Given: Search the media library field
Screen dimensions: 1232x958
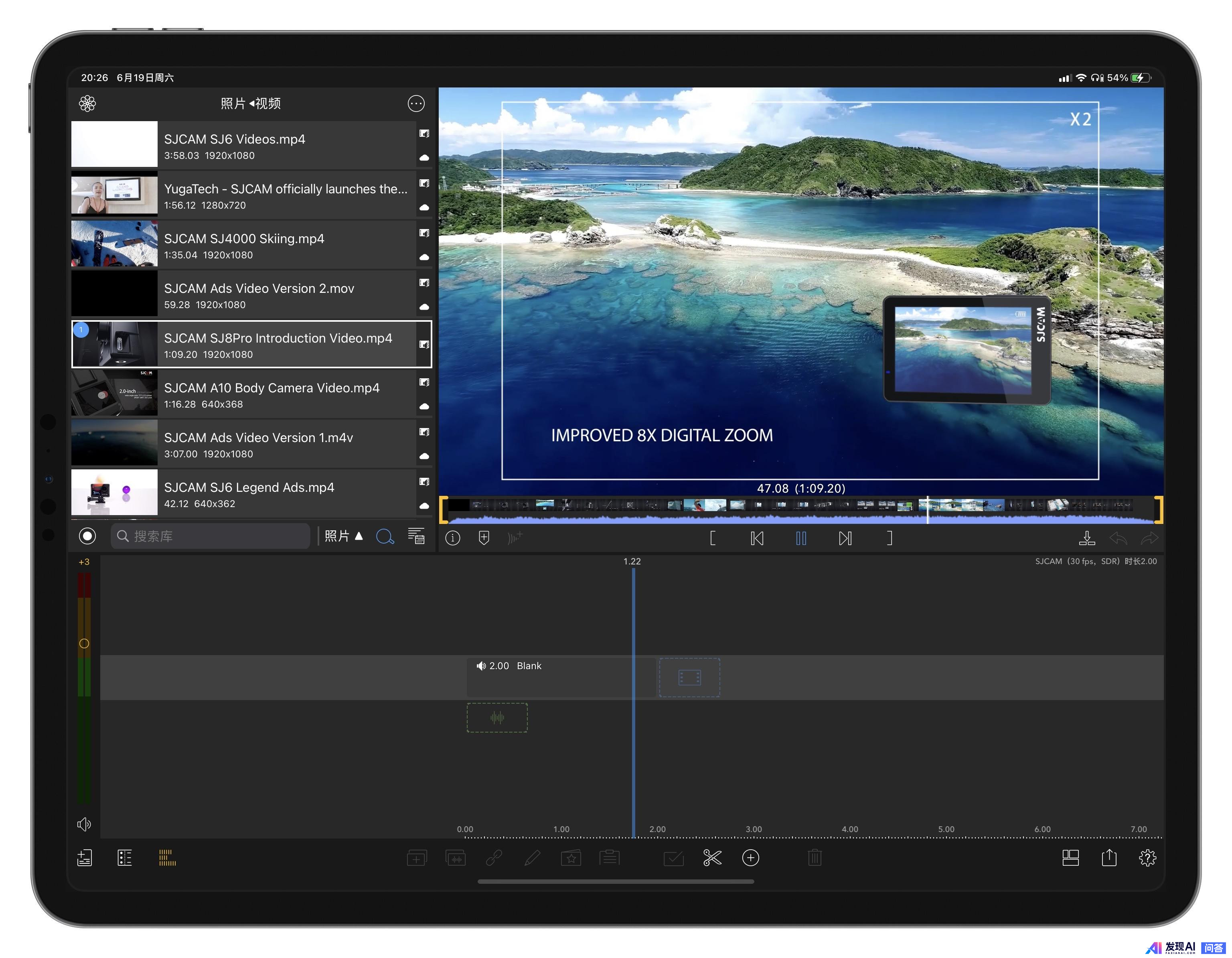Looking at the screenshot, I should tap(211, 536).
